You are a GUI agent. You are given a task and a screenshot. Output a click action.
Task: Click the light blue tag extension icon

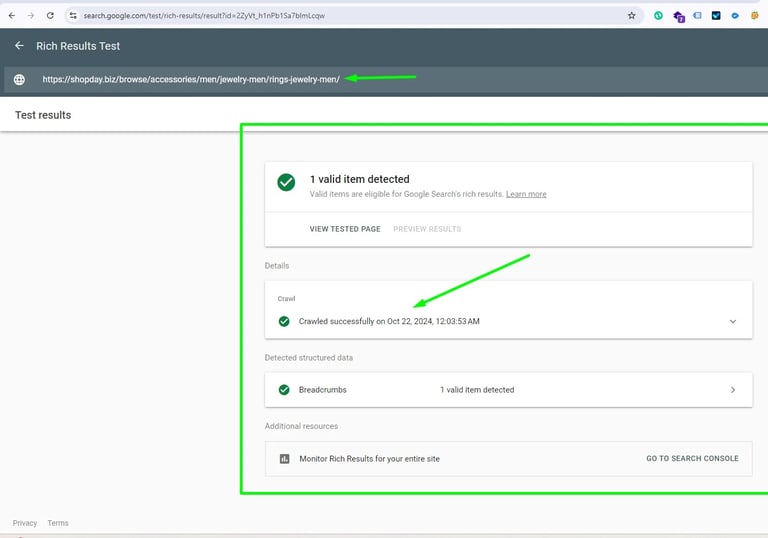pos(697,16)
